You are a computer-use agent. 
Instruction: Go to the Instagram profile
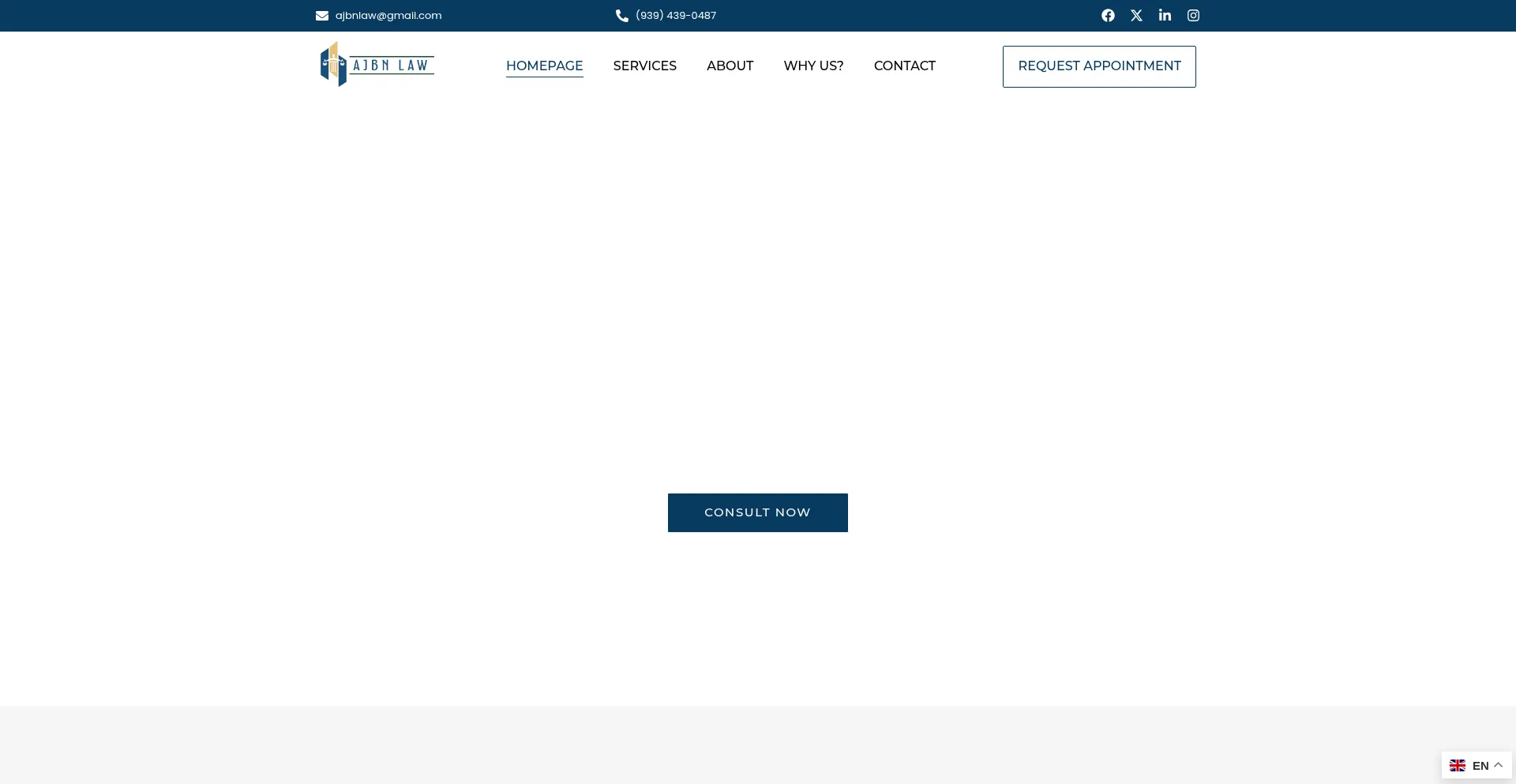[1193, 16]
